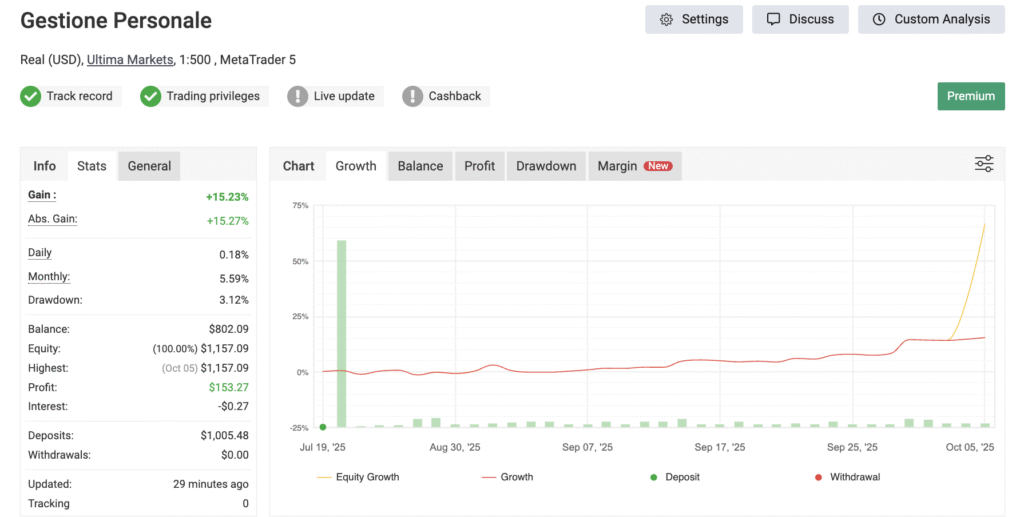1024x517 pixels.
Task: Switch to the Balance chart tab
Action: click(x=420, y=166)
